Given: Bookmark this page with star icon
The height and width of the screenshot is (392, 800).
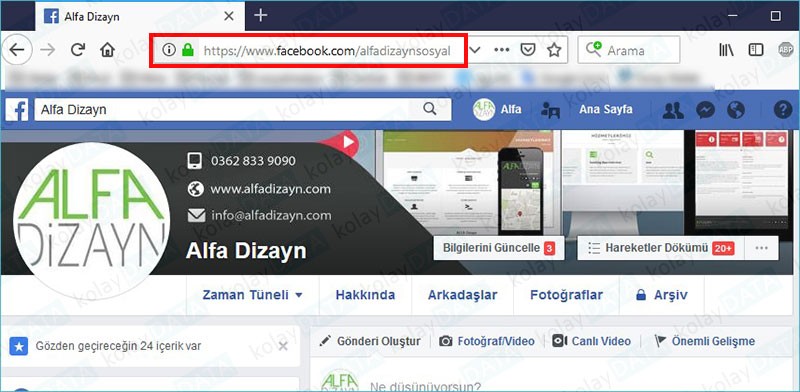Looking at the screenshot, I should [x=554, y=50].
